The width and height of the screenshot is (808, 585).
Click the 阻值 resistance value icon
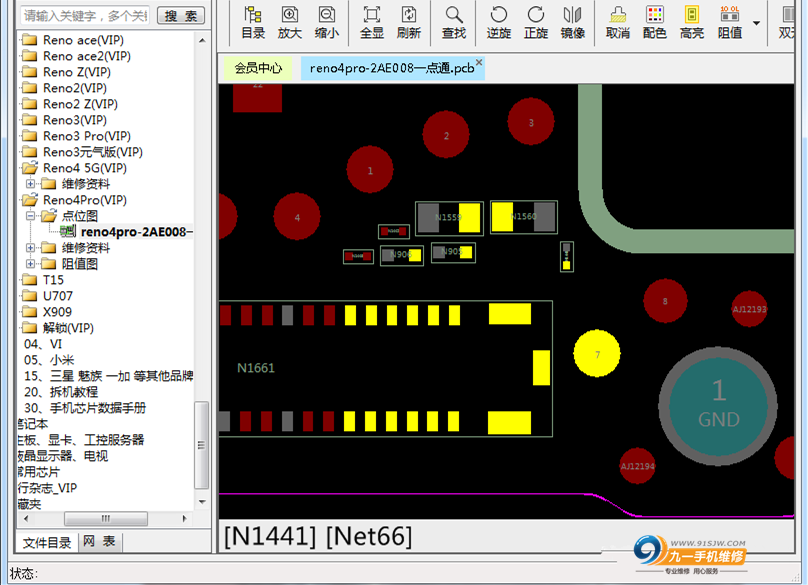coord(730,23)
